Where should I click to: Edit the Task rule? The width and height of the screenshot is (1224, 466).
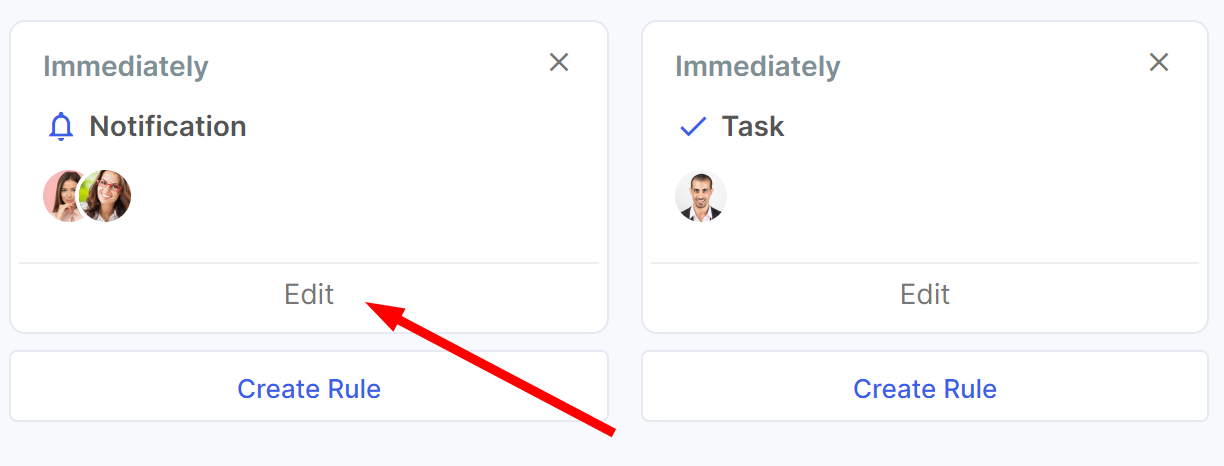[x=925, y=294]
